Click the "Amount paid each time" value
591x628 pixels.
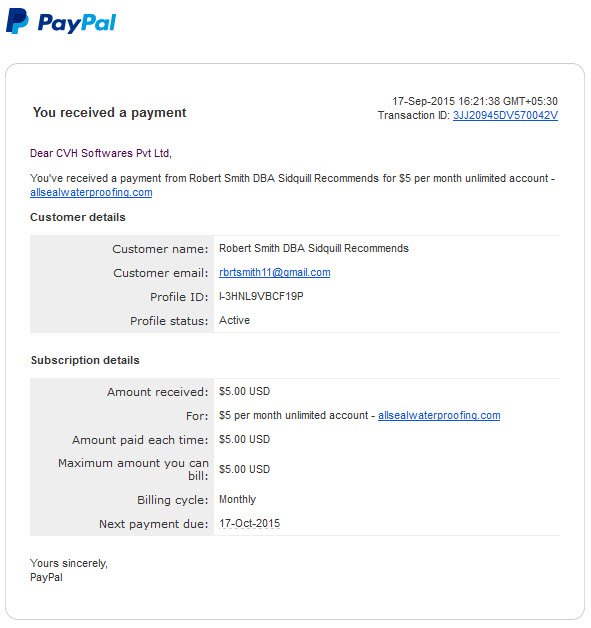tap(245, 439)
